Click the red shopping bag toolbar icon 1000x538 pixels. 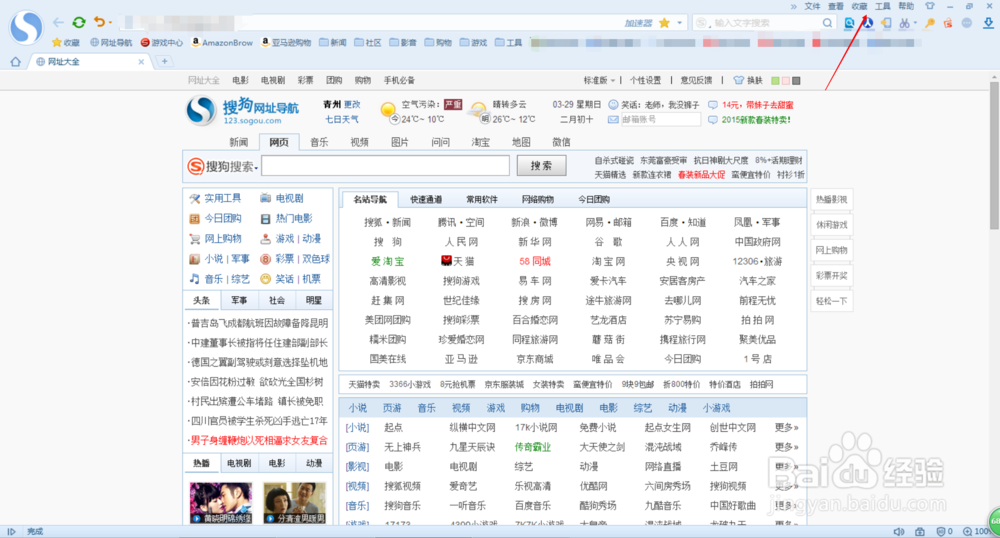[x=948, y=23]
